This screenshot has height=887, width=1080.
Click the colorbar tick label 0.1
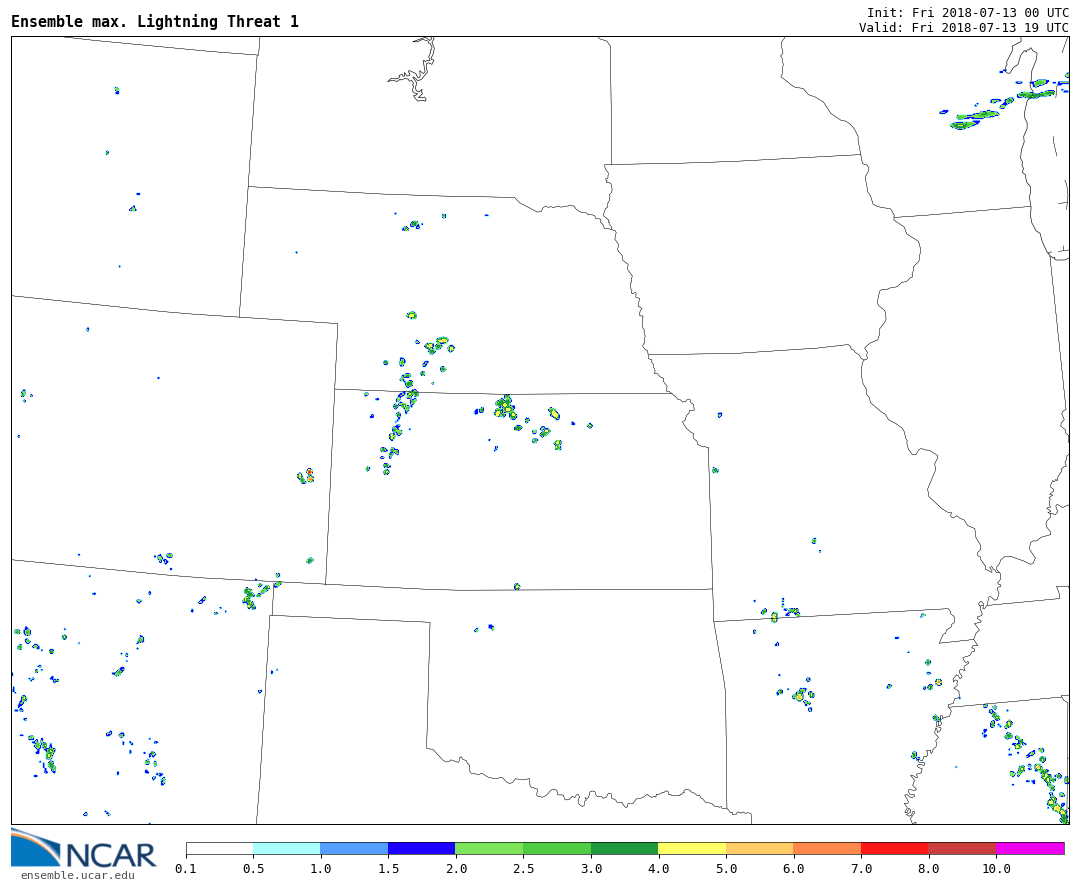[186, 869]
